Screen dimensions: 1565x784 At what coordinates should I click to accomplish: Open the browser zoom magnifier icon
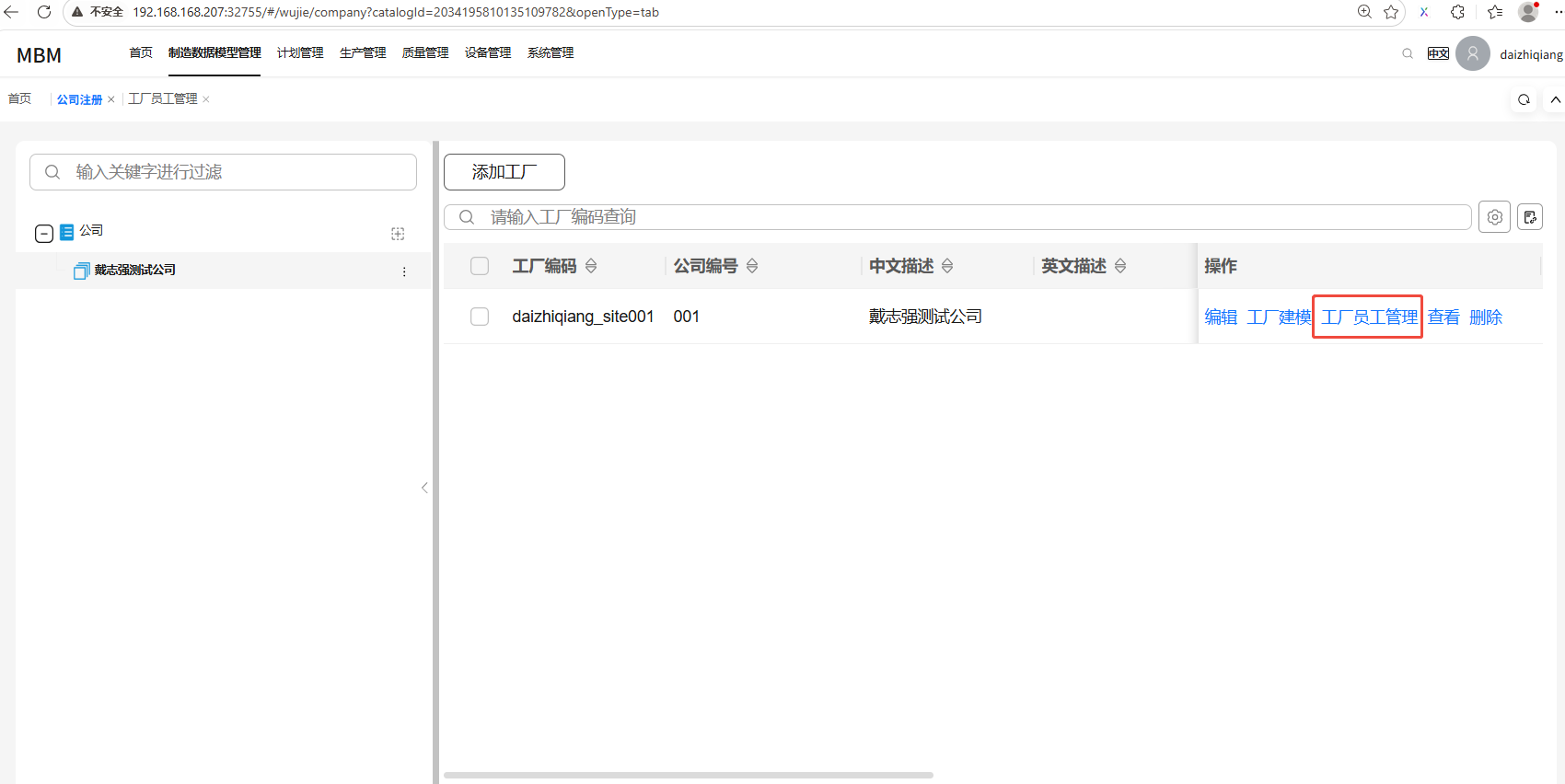(1364, 12)
